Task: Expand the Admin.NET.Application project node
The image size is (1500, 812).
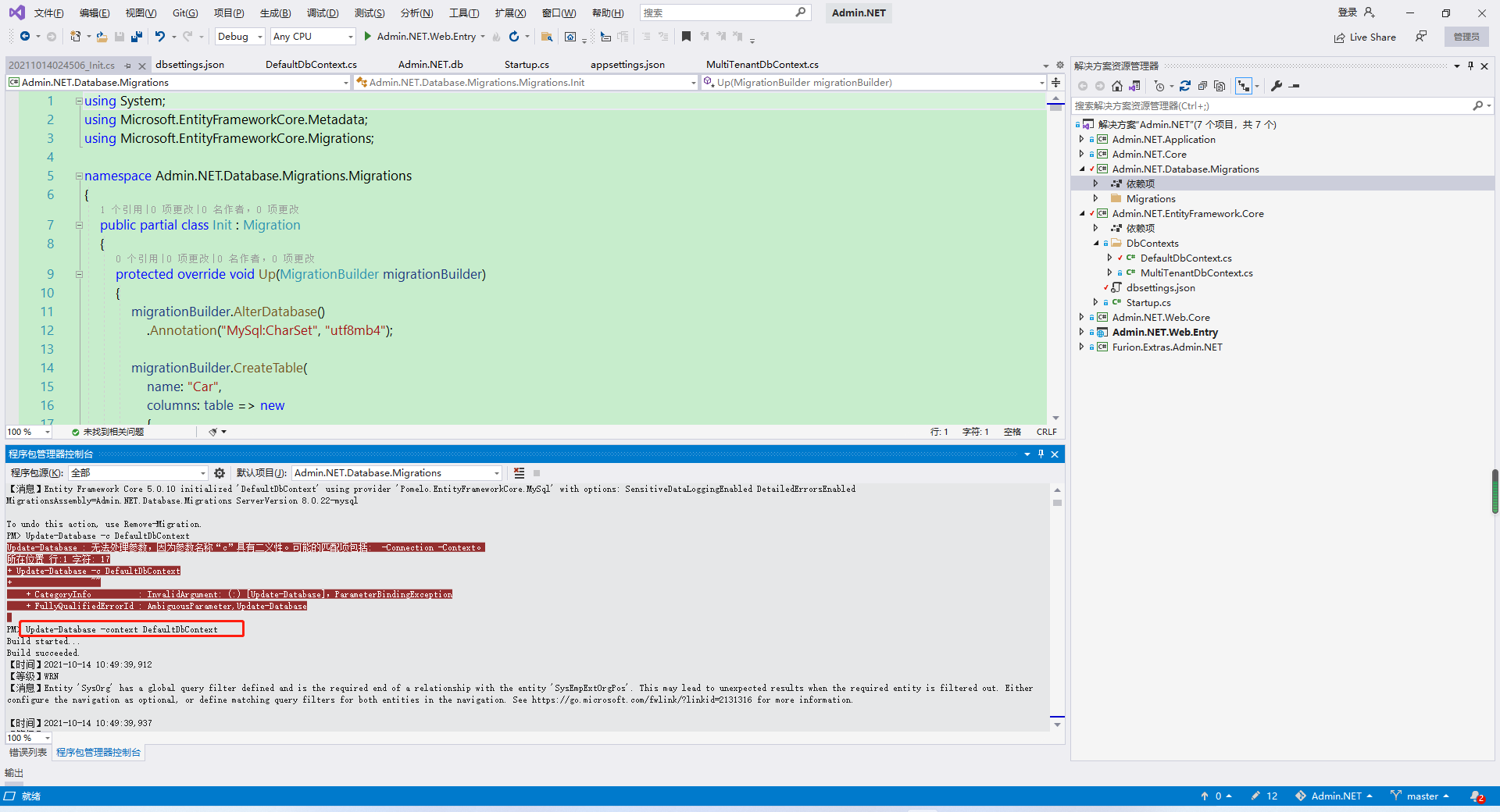Action: [1082, 139]
